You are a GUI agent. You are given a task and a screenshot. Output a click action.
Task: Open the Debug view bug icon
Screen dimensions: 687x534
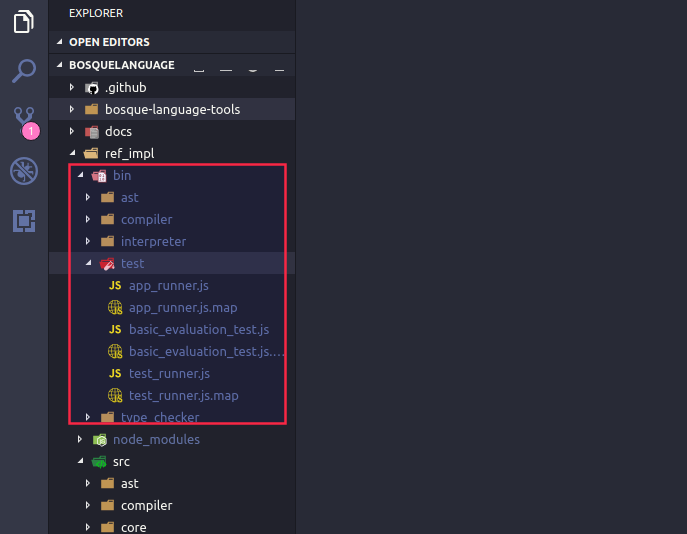pos(24,171)
